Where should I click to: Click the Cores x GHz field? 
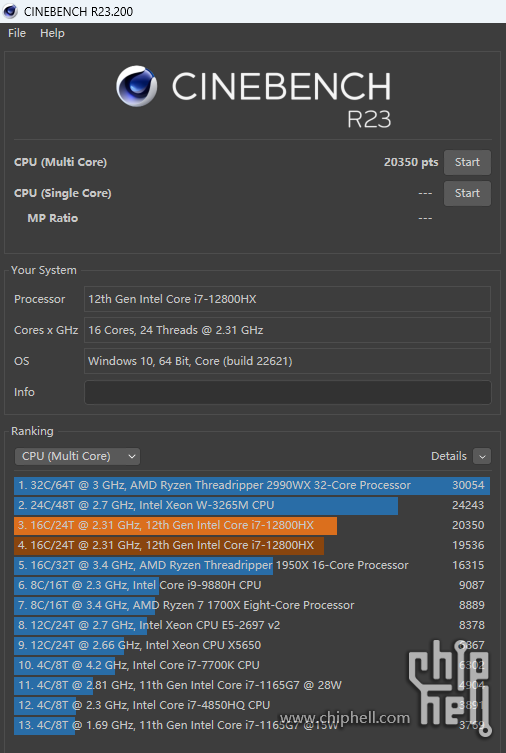(287, 330)
